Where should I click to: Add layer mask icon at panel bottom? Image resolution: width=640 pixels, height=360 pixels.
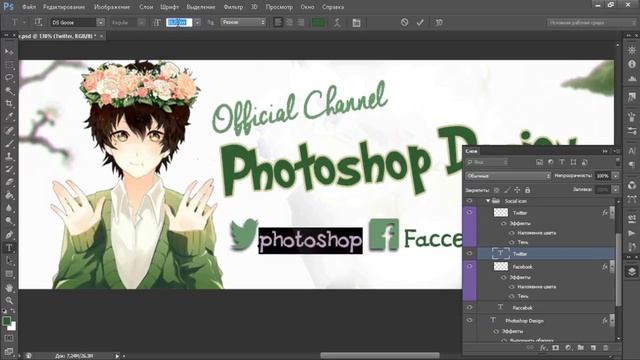556,347
